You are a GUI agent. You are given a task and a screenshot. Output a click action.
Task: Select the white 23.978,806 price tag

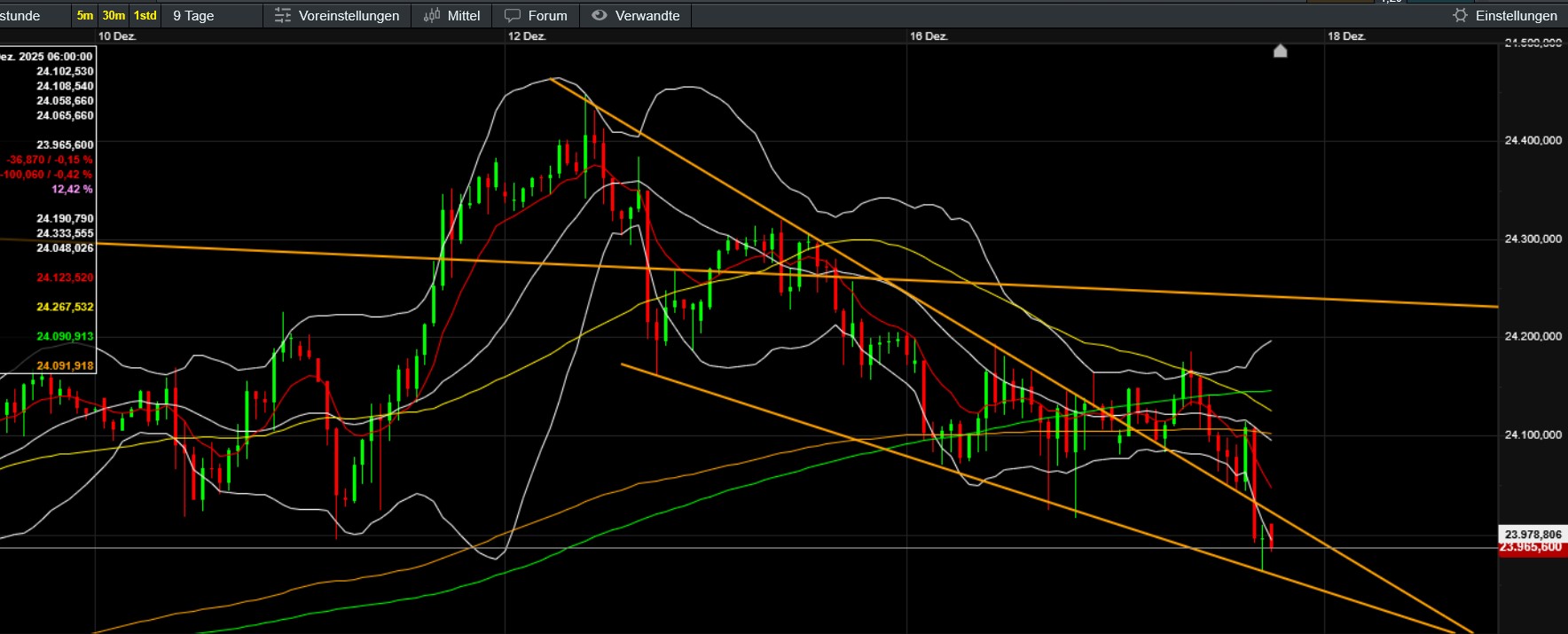(x=1532, y=534)
